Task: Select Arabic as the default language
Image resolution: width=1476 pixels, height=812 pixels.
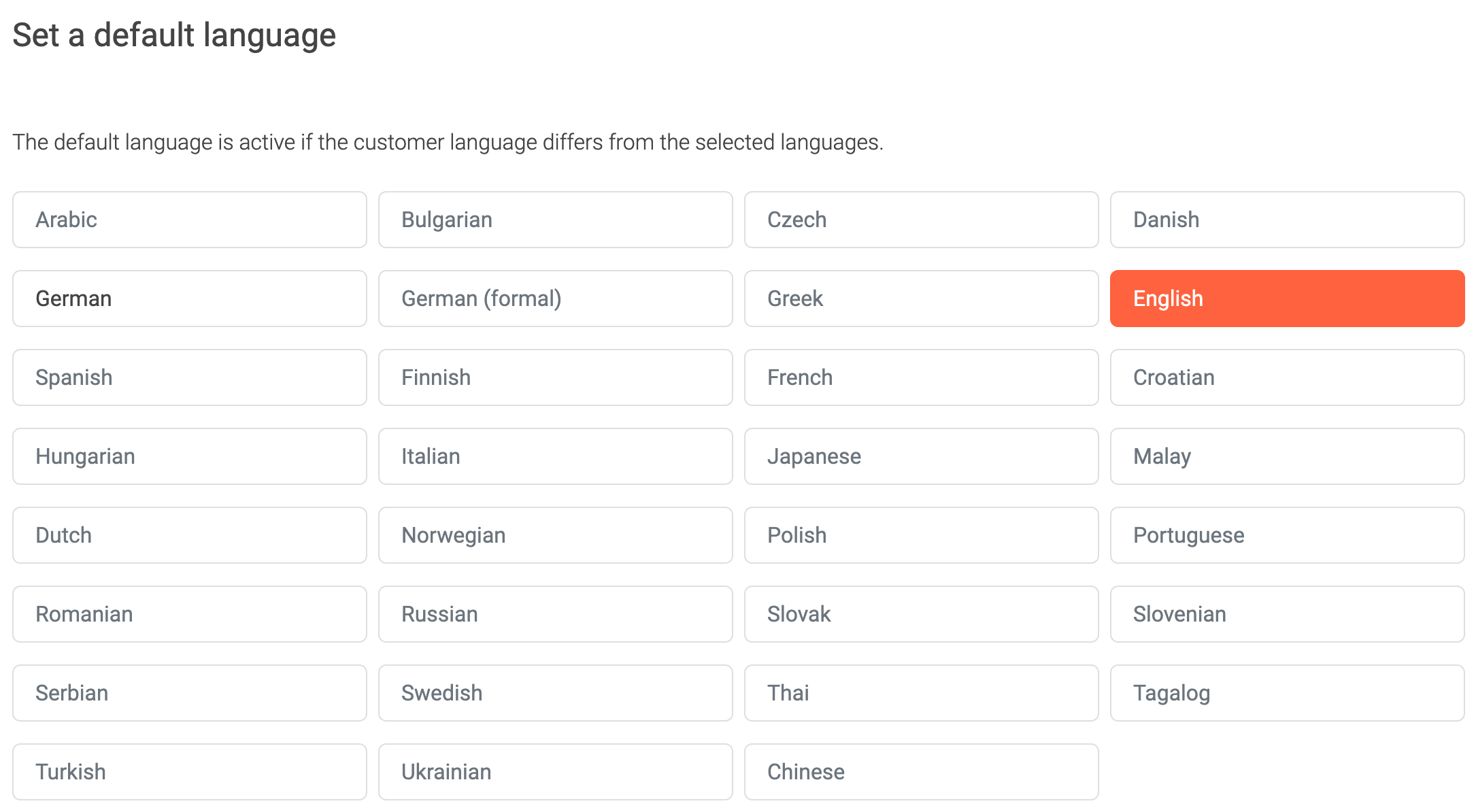Action: 189,220
